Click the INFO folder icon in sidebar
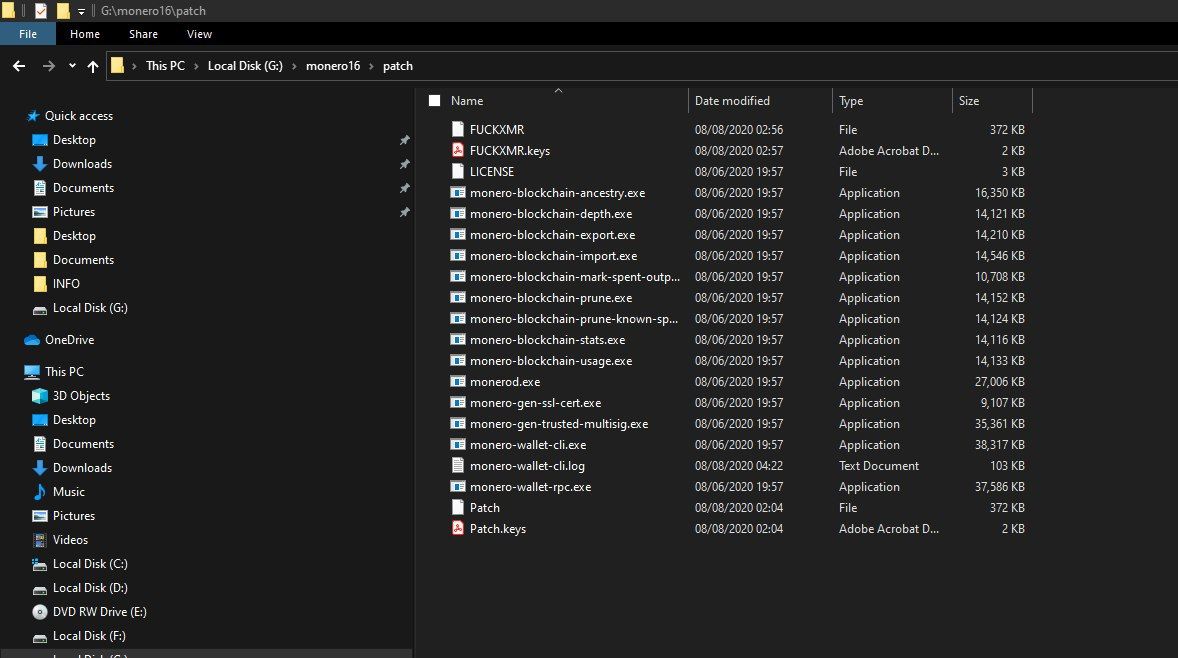 coord(40,284)
